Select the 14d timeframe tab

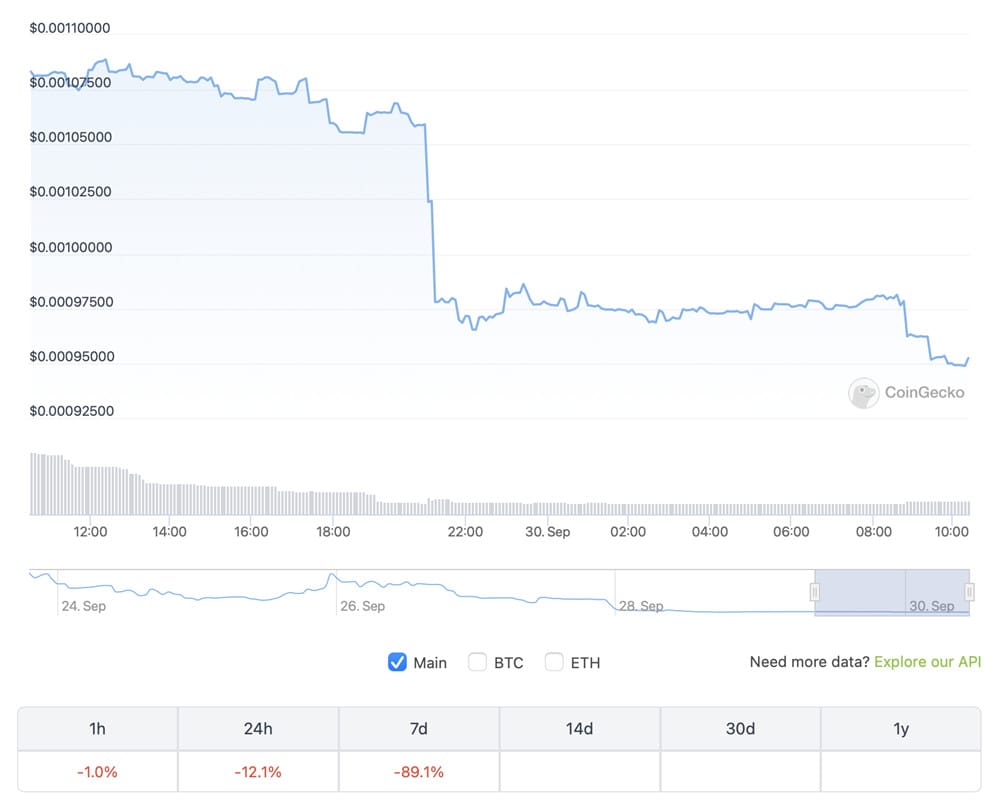coord(580,729)
